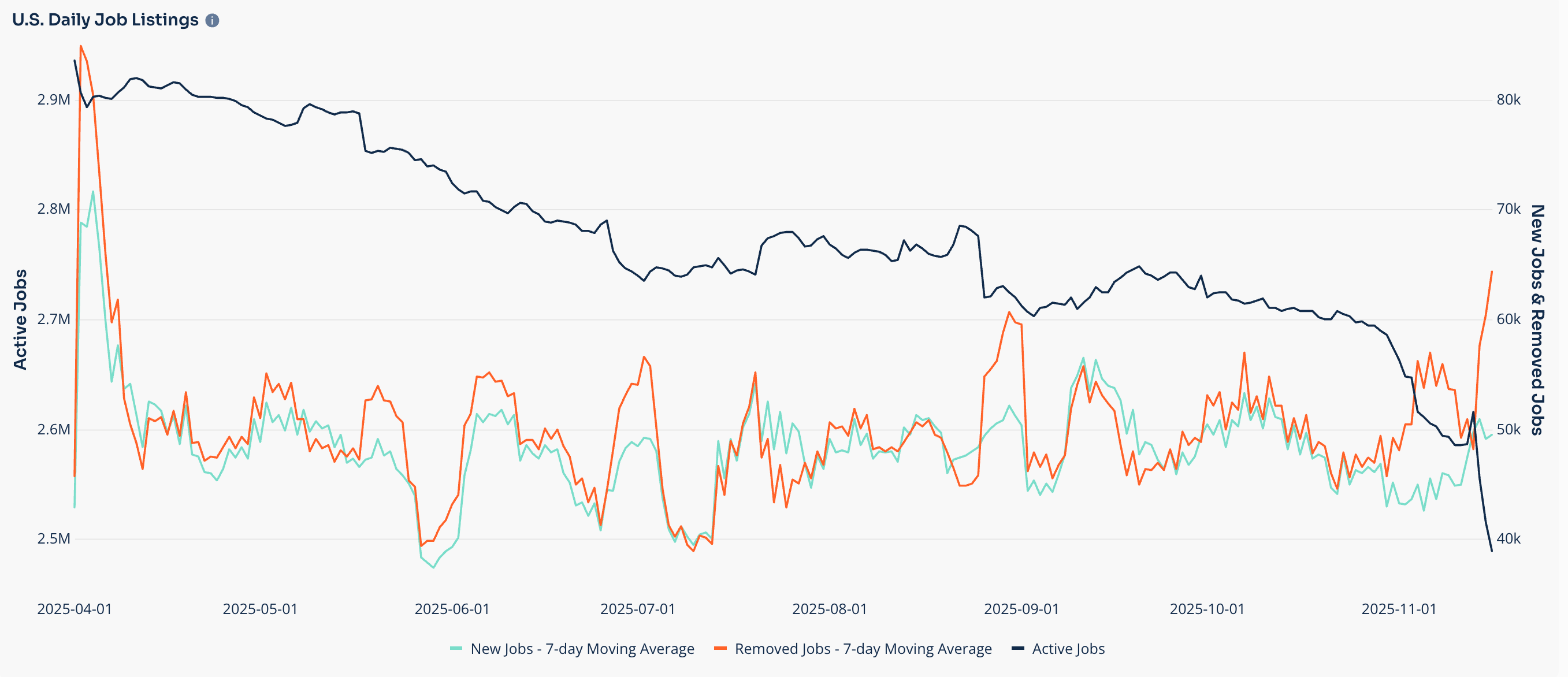Viewport: 1568px width, 677px height.
Task: Click the 40k right axis tick label
Action: tap(1508, 539)
